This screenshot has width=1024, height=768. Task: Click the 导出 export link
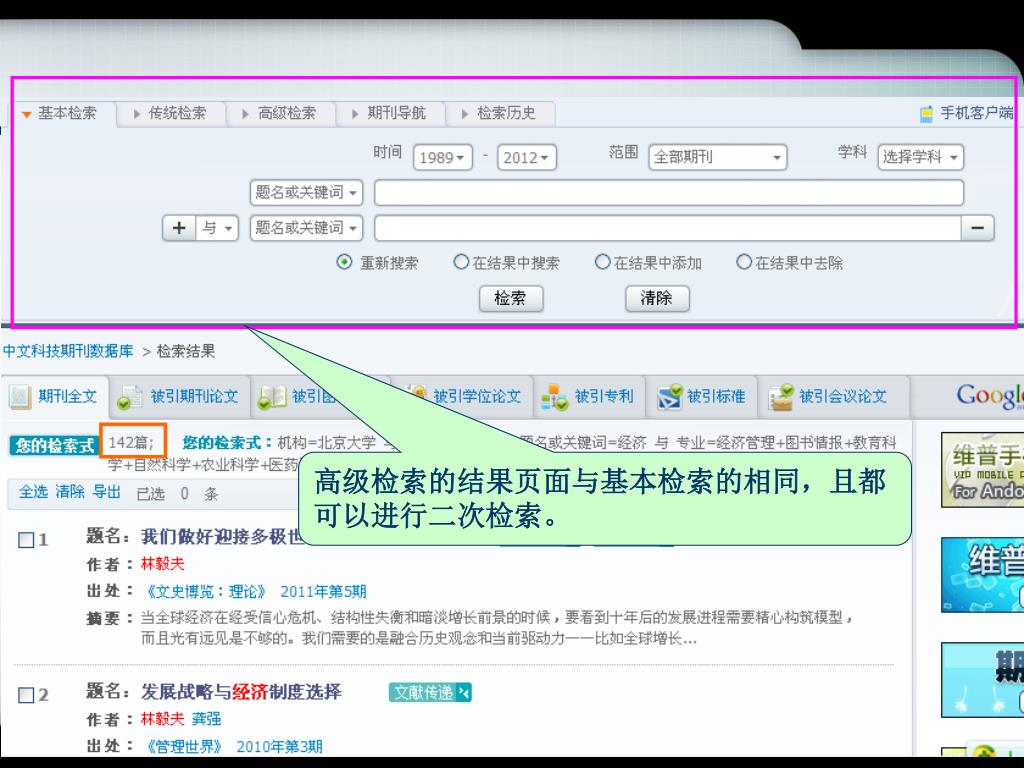coord(106,492)
